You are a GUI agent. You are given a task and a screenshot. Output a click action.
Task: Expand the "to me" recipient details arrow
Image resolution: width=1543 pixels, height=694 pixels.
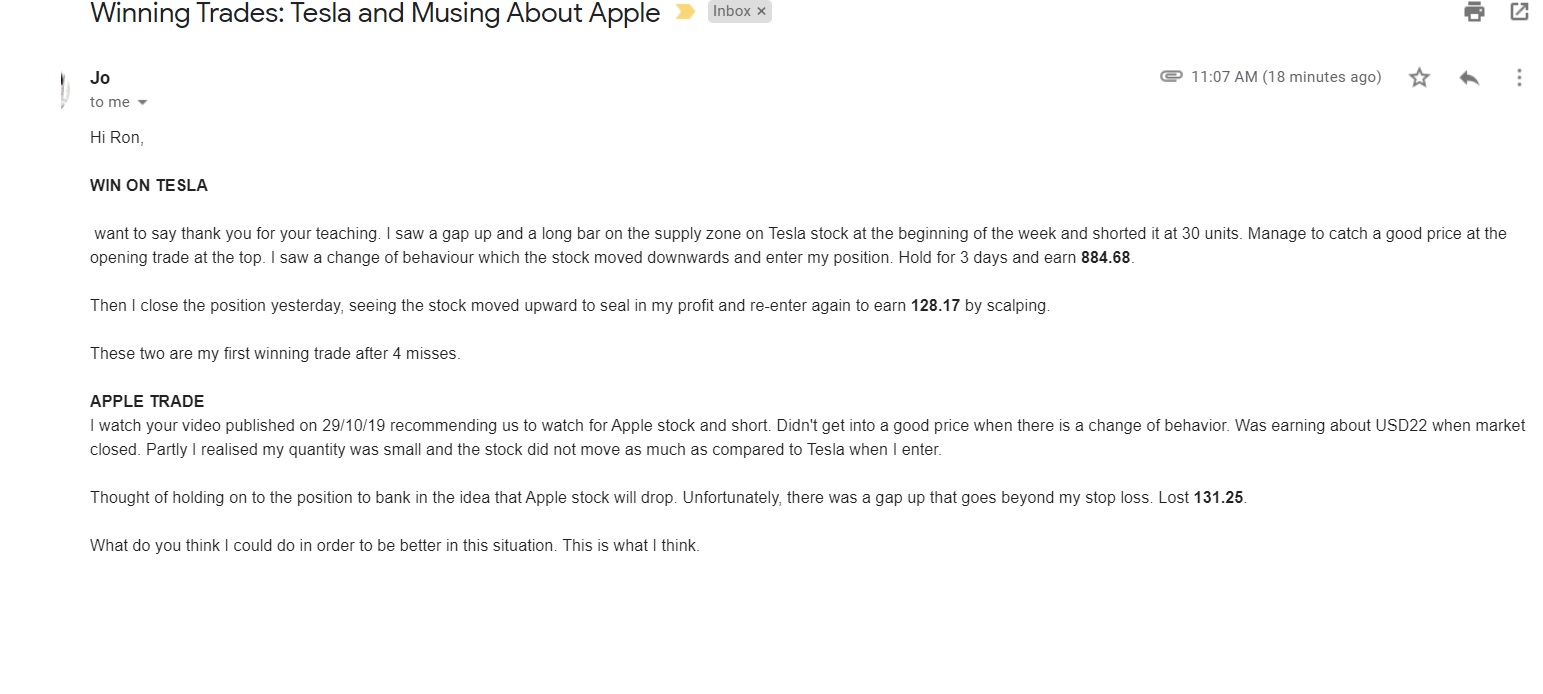[142, 103]
